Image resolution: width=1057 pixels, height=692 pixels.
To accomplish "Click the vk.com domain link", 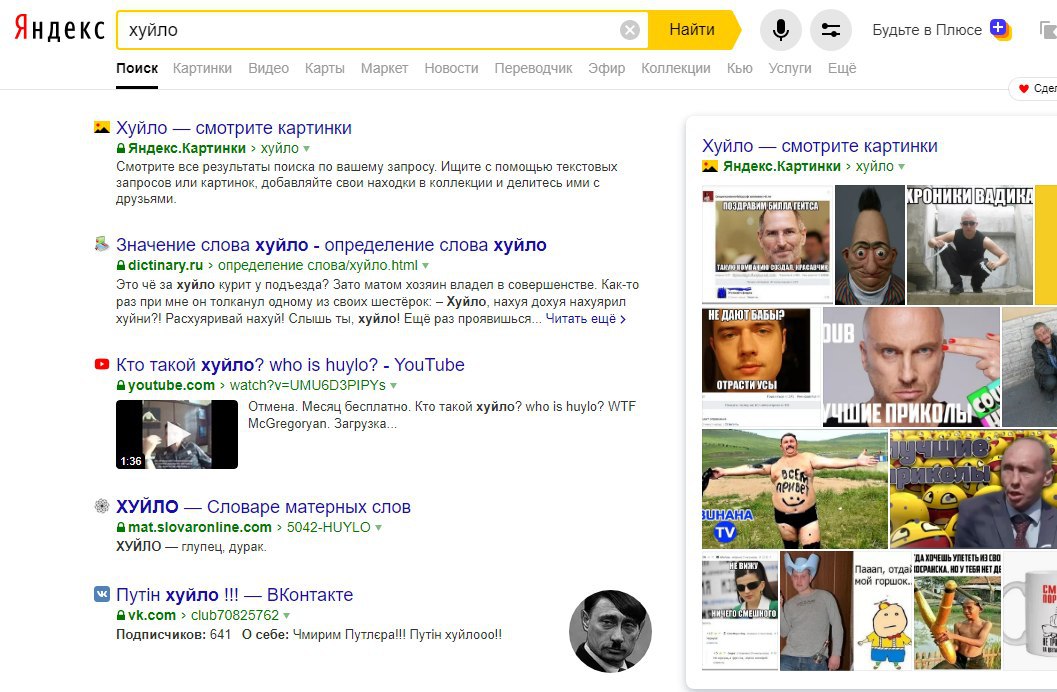I will click(x=152, y=615).
